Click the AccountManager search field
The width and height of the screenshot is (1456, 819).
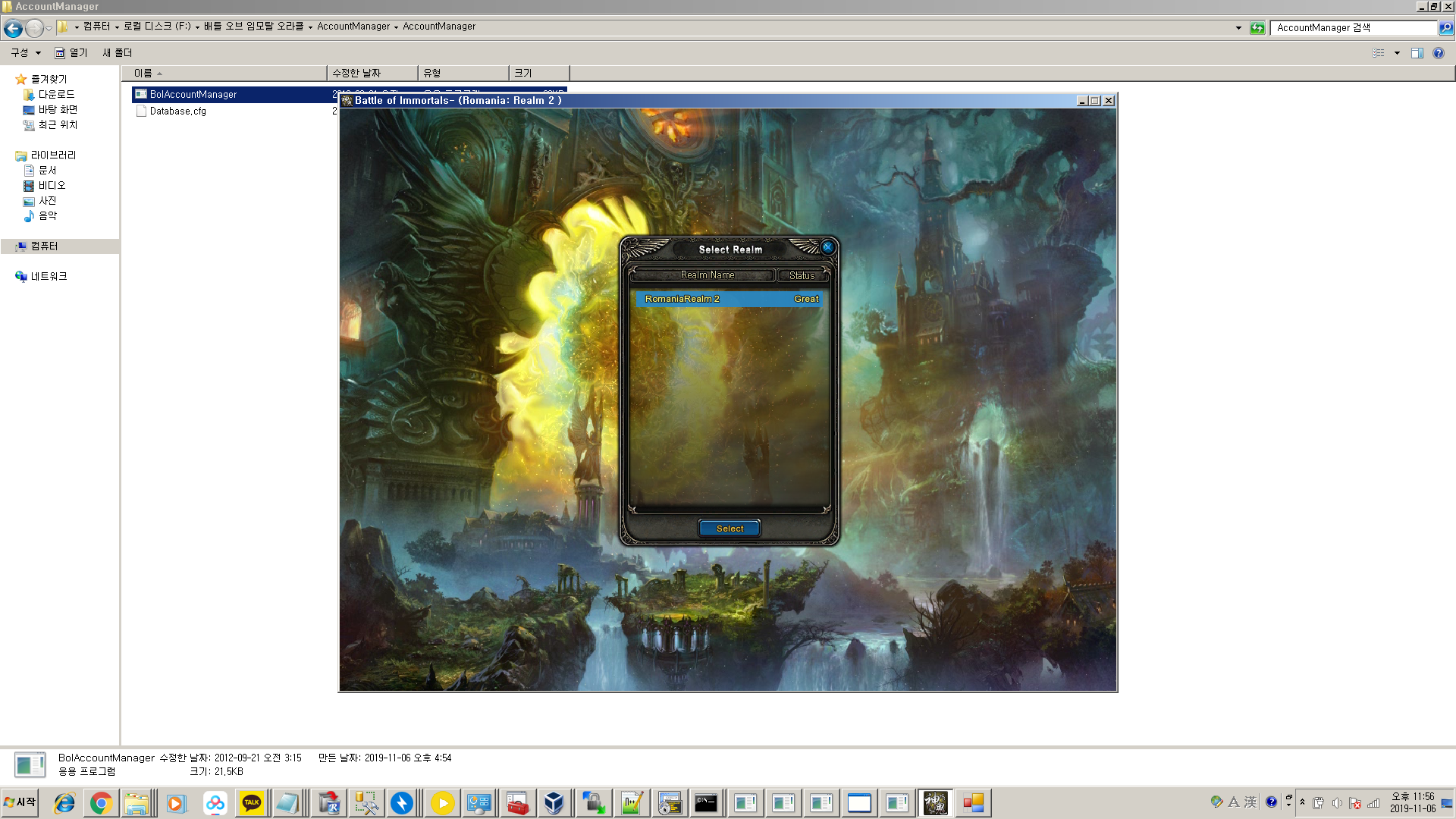[x=1353, y=28]
